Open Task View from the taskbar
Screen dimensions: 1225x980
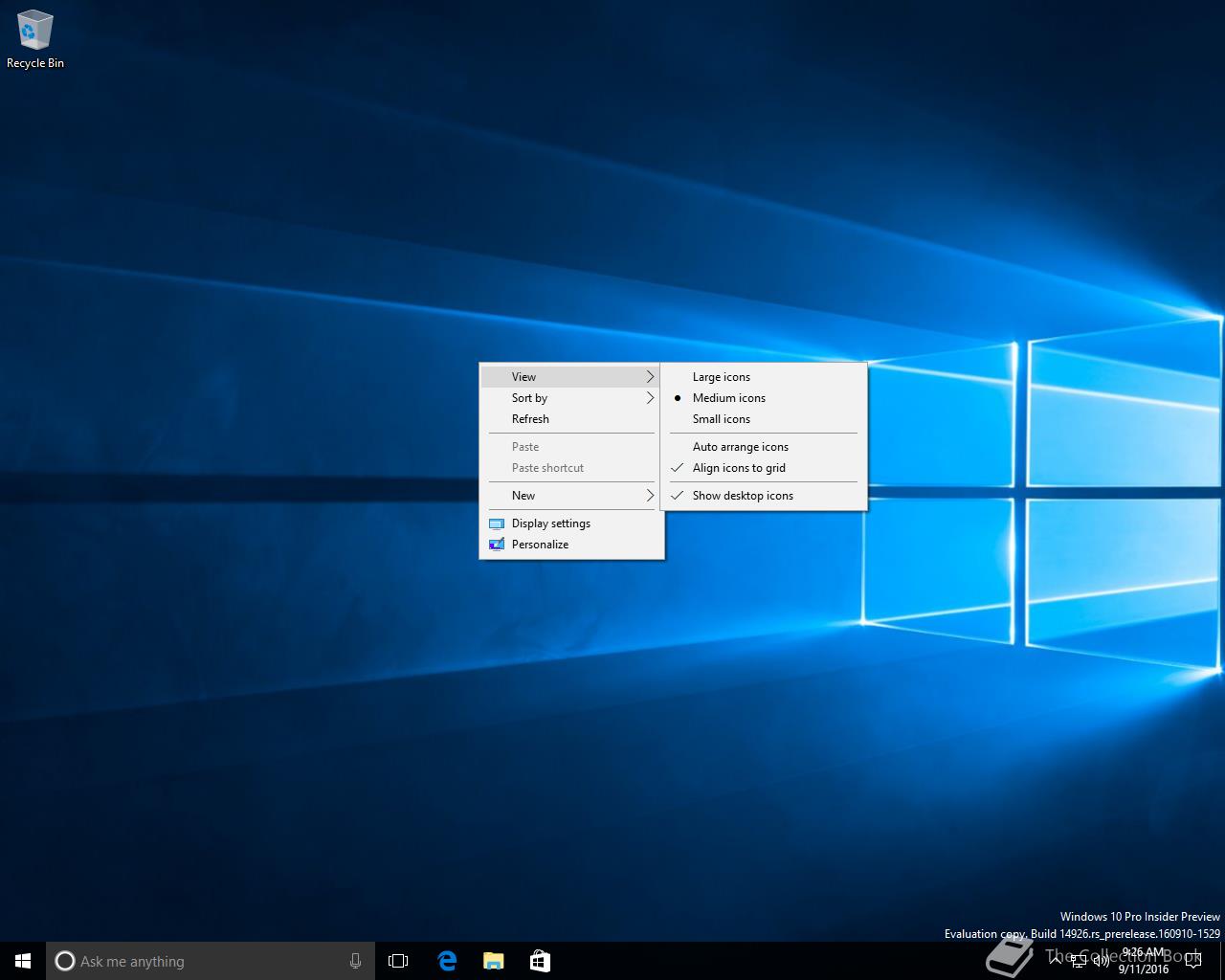click(398, 961)
